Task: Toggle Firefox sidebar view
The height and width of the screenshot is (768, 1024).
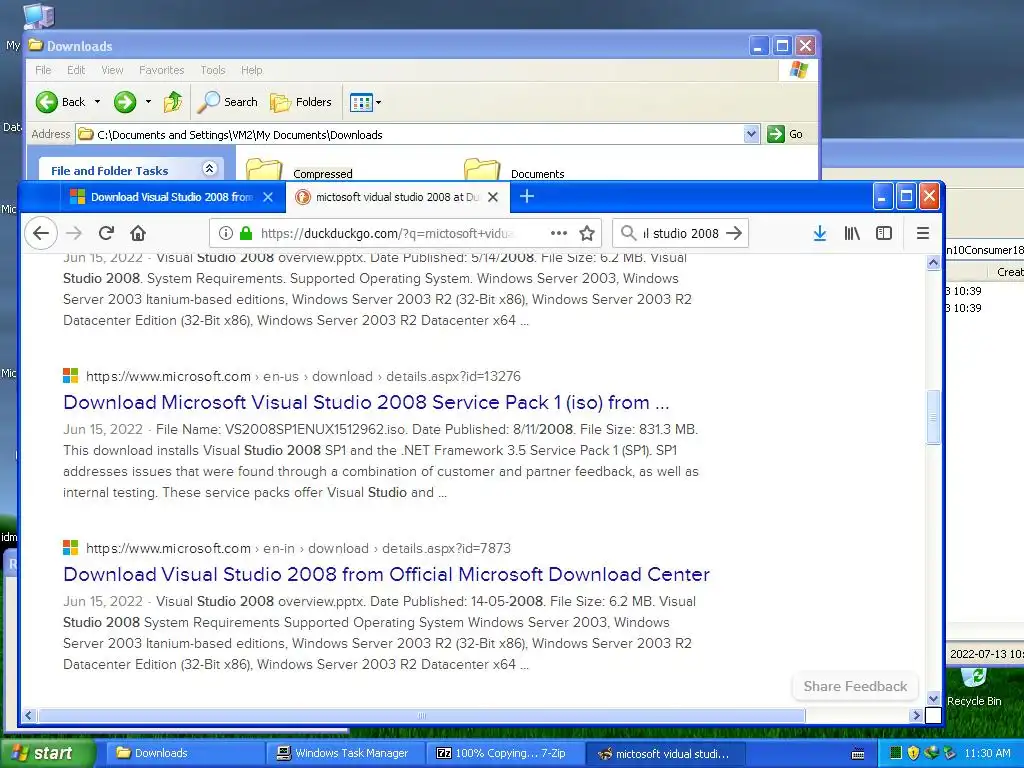Action: pos(884,233)
